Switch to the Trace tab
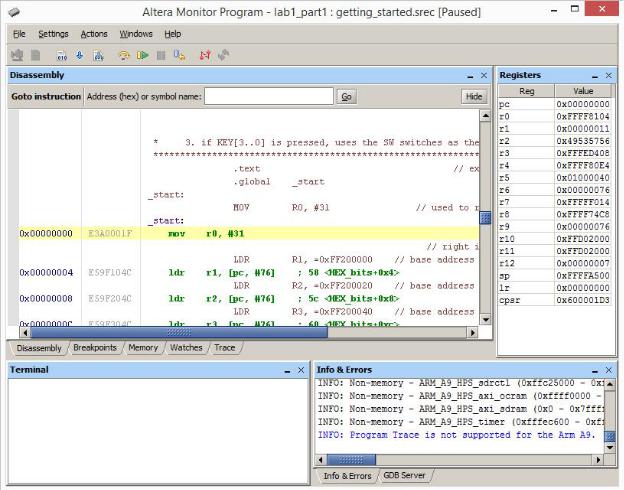The width and height of the screenshot is (624, 490). tap(224, 347)
